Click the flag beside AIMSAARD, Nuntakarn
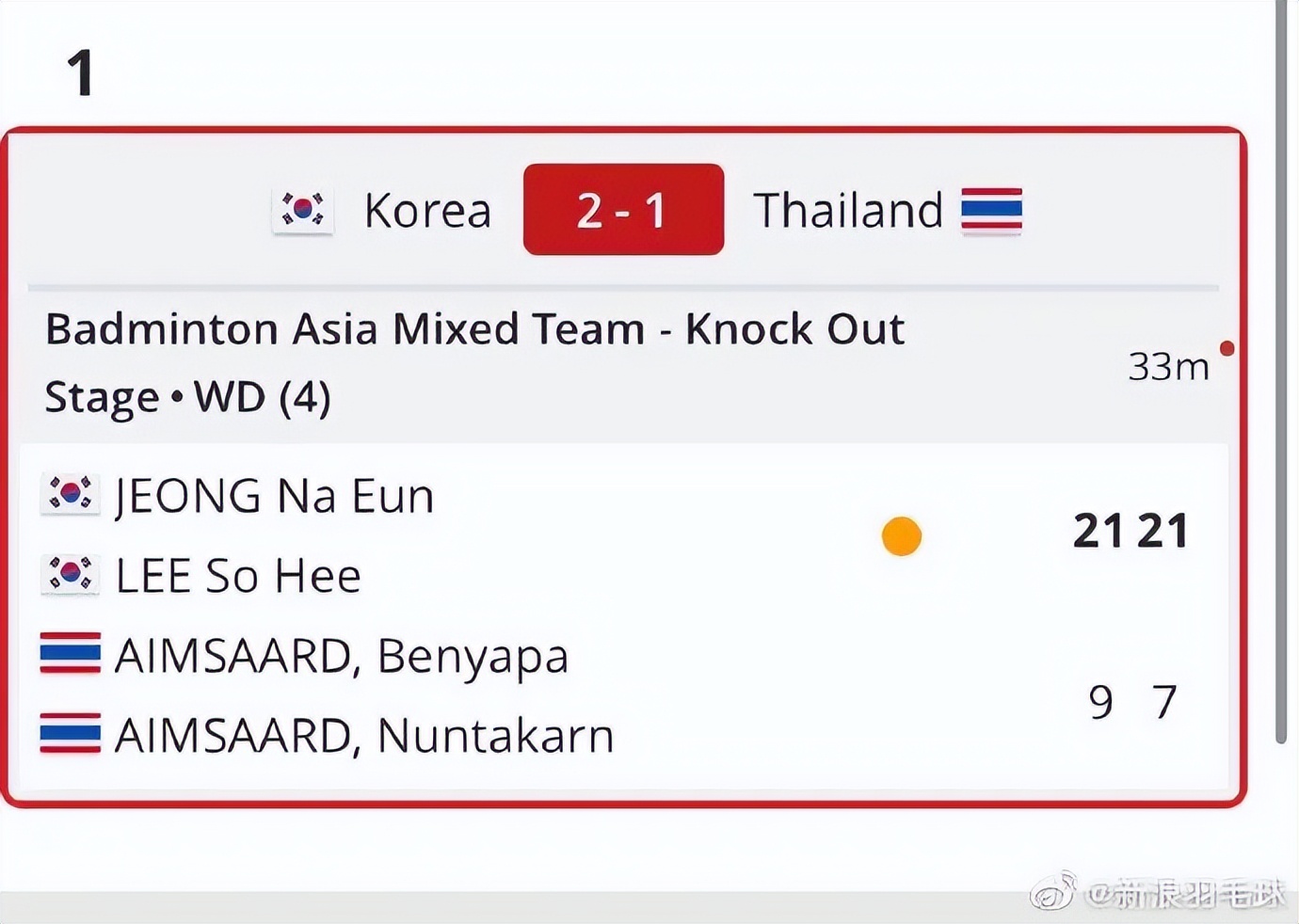This screenshot has height=924, width=1299. [71, 734]
